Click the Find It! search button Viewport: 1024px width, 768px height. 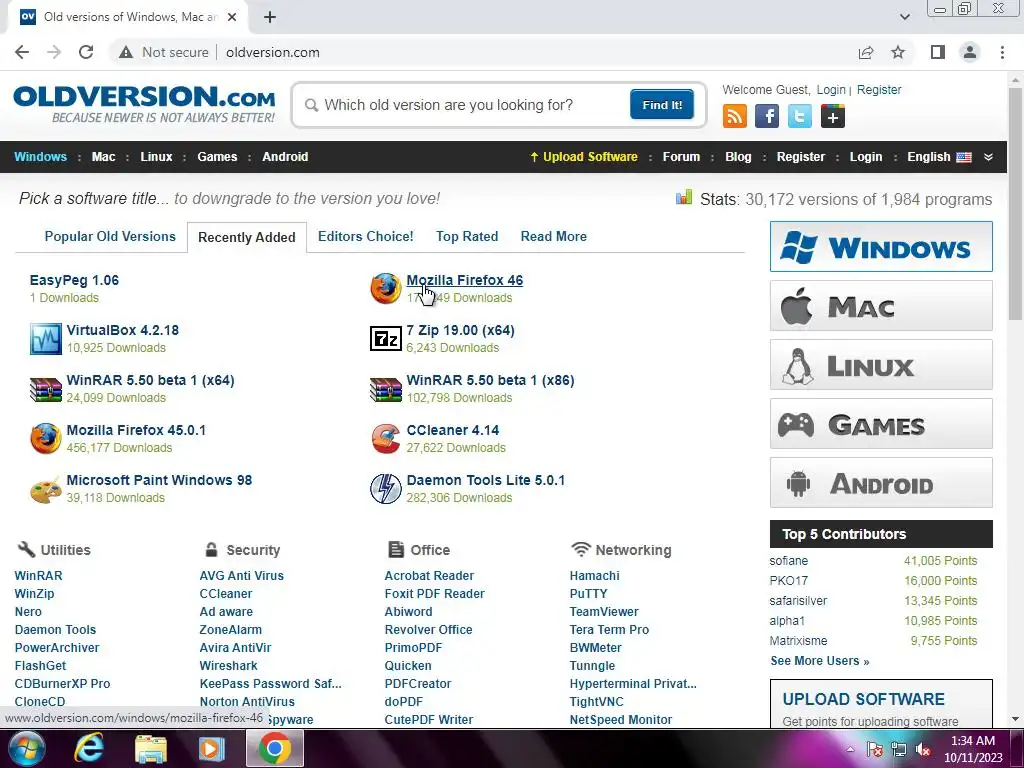click(x=662, y=104)
